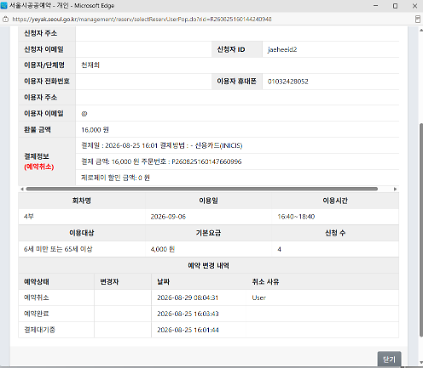Click the 예약취소 status row
The width and height of the screenshot is (423, 368).
208,297
